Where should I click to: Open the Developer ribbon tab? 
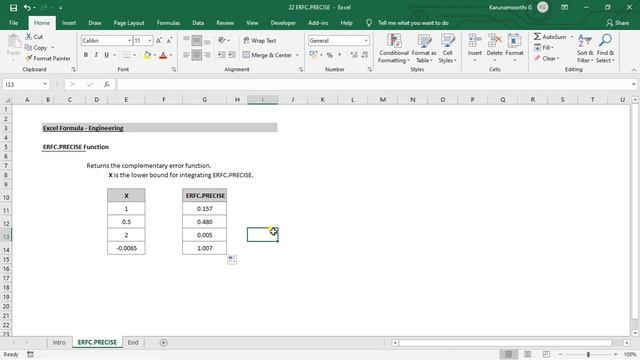[283, 23]
